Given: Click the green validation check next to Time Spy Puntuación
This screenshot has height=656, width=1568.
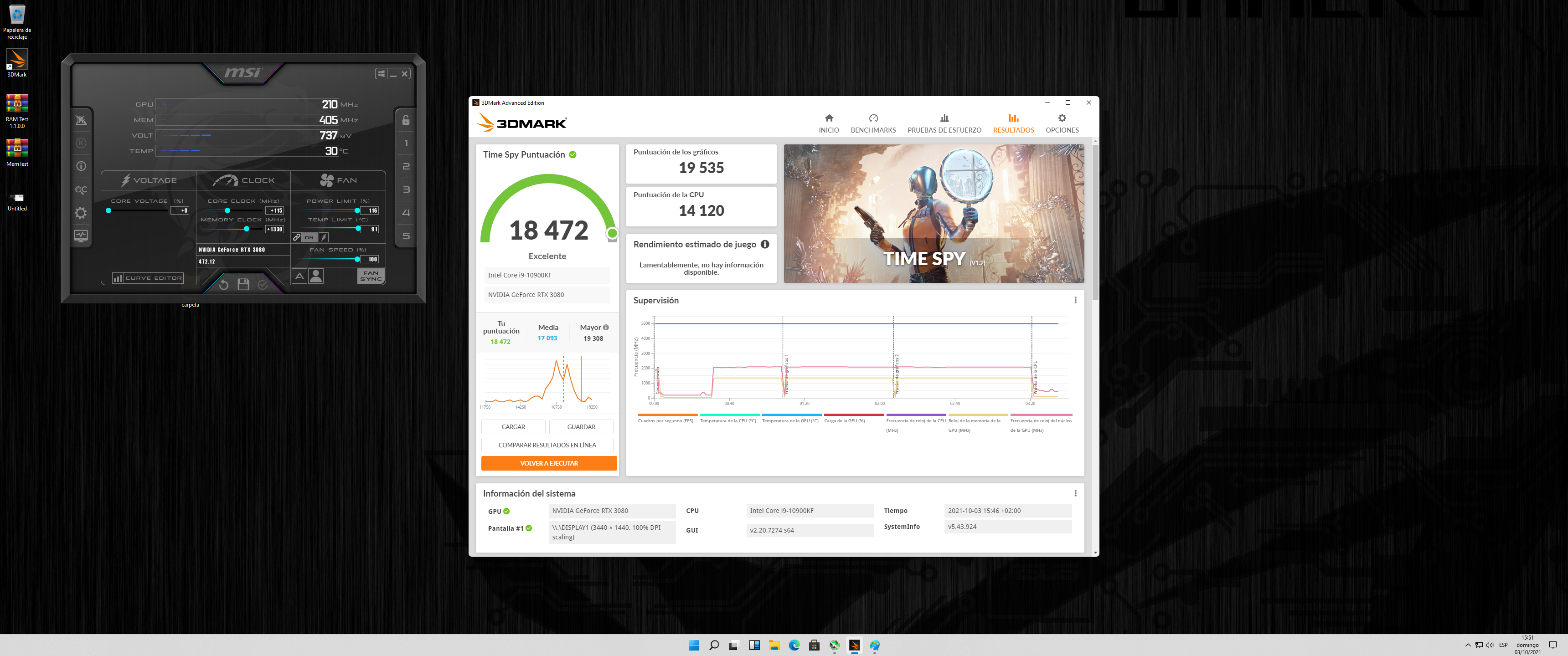Looking at the screenshot, I should tap(573, 154).
